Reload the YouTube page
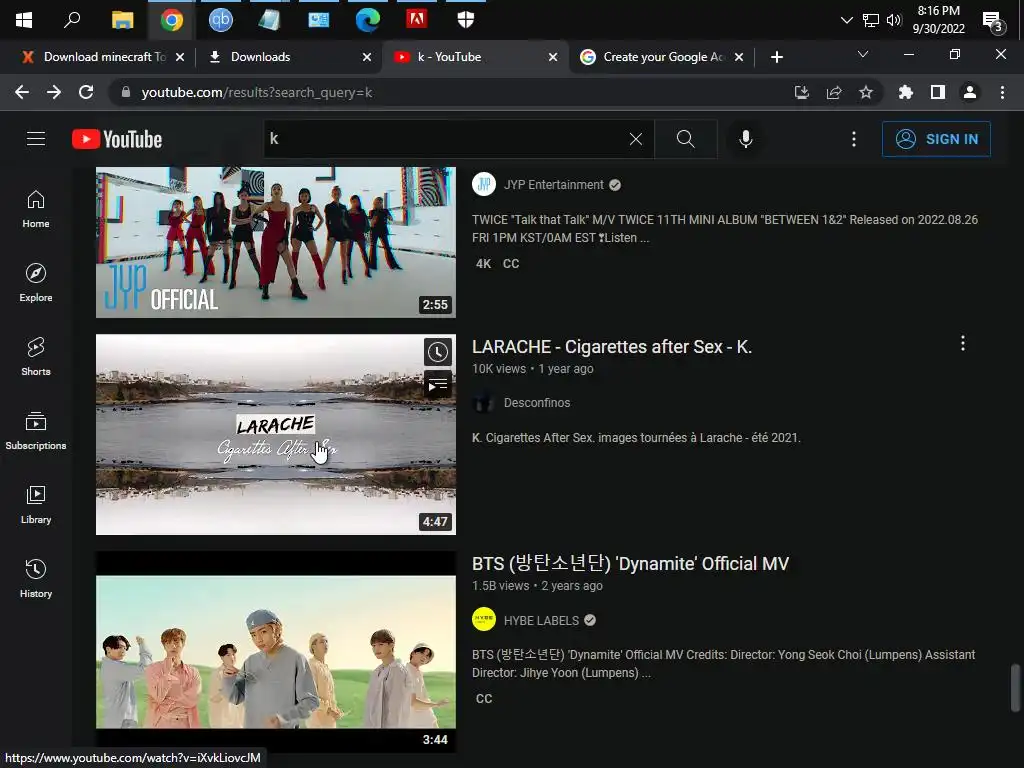 (x=86, y=93)
